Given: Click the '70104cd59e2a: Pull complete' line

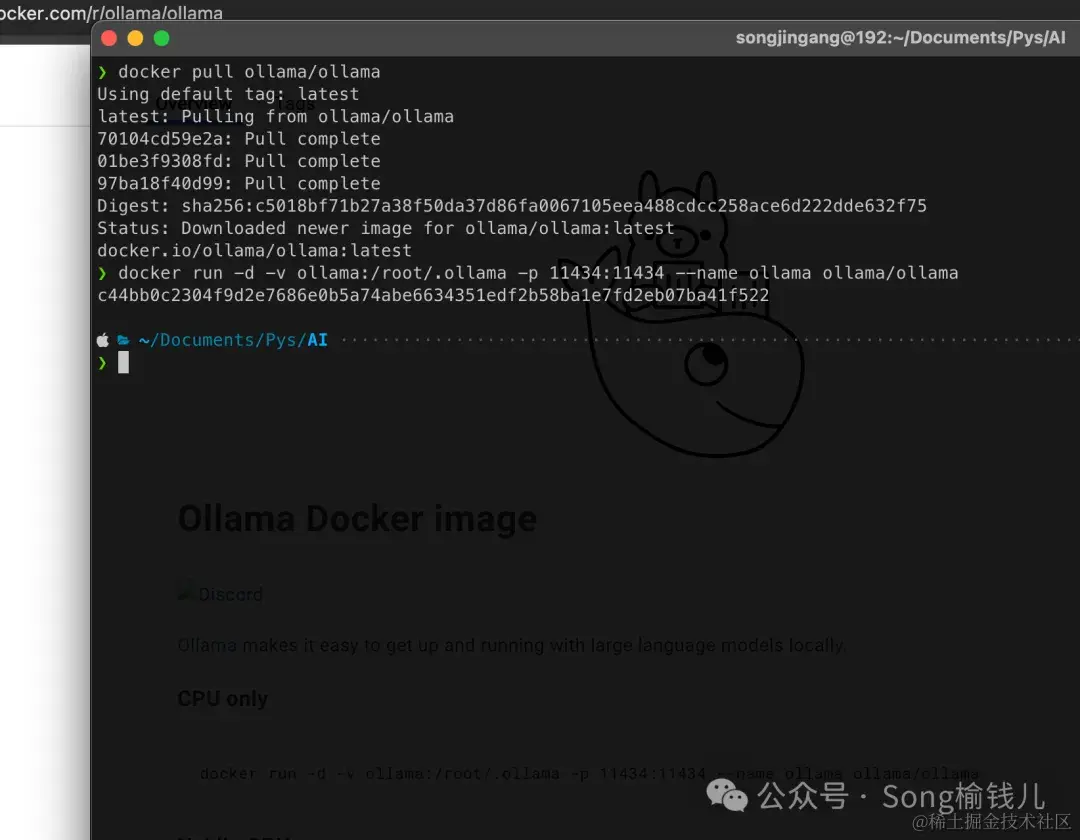Looking at the screenshot, I should (239, 138).
